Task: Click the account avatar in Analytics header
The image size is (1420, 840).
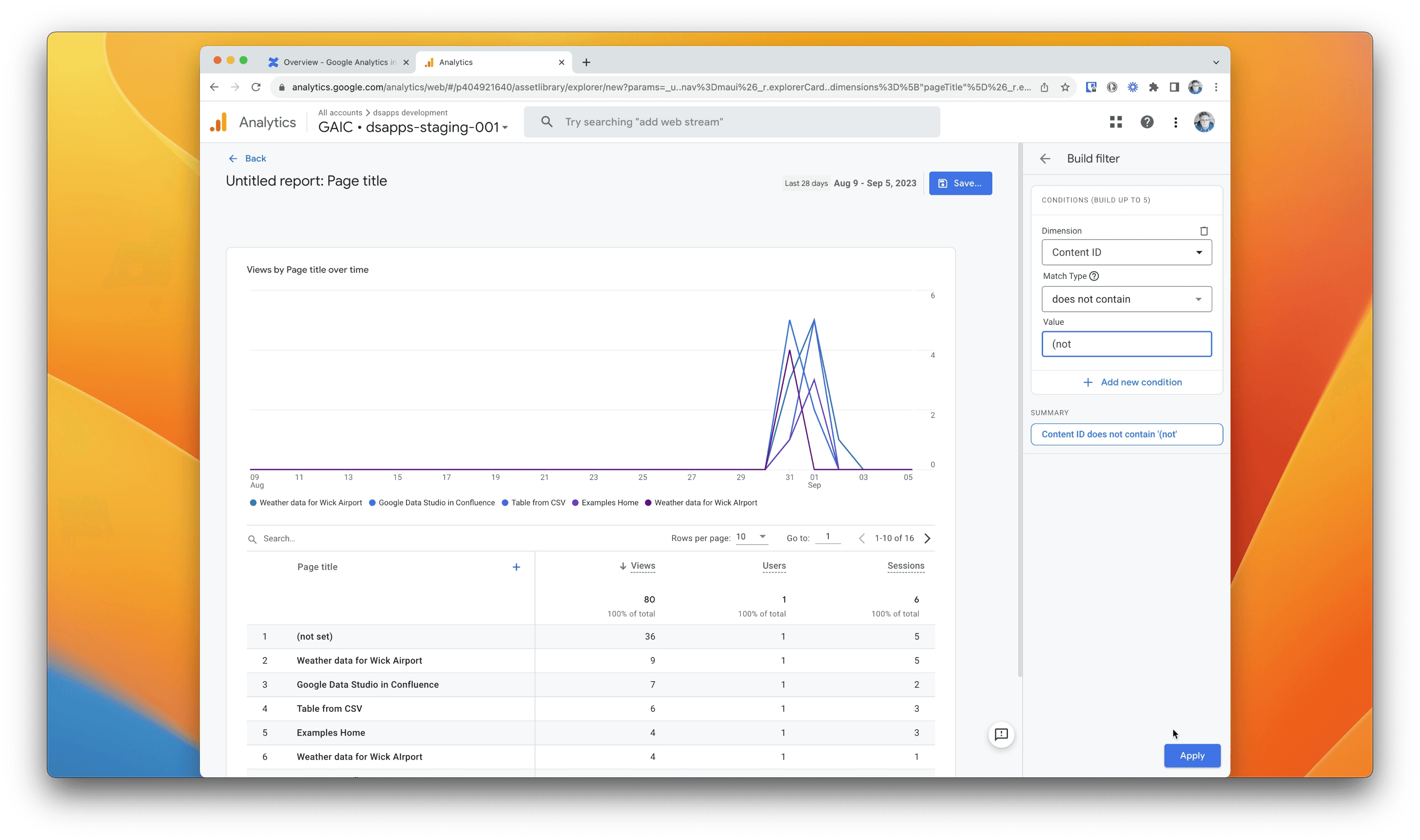Action: coord(1204,122)
